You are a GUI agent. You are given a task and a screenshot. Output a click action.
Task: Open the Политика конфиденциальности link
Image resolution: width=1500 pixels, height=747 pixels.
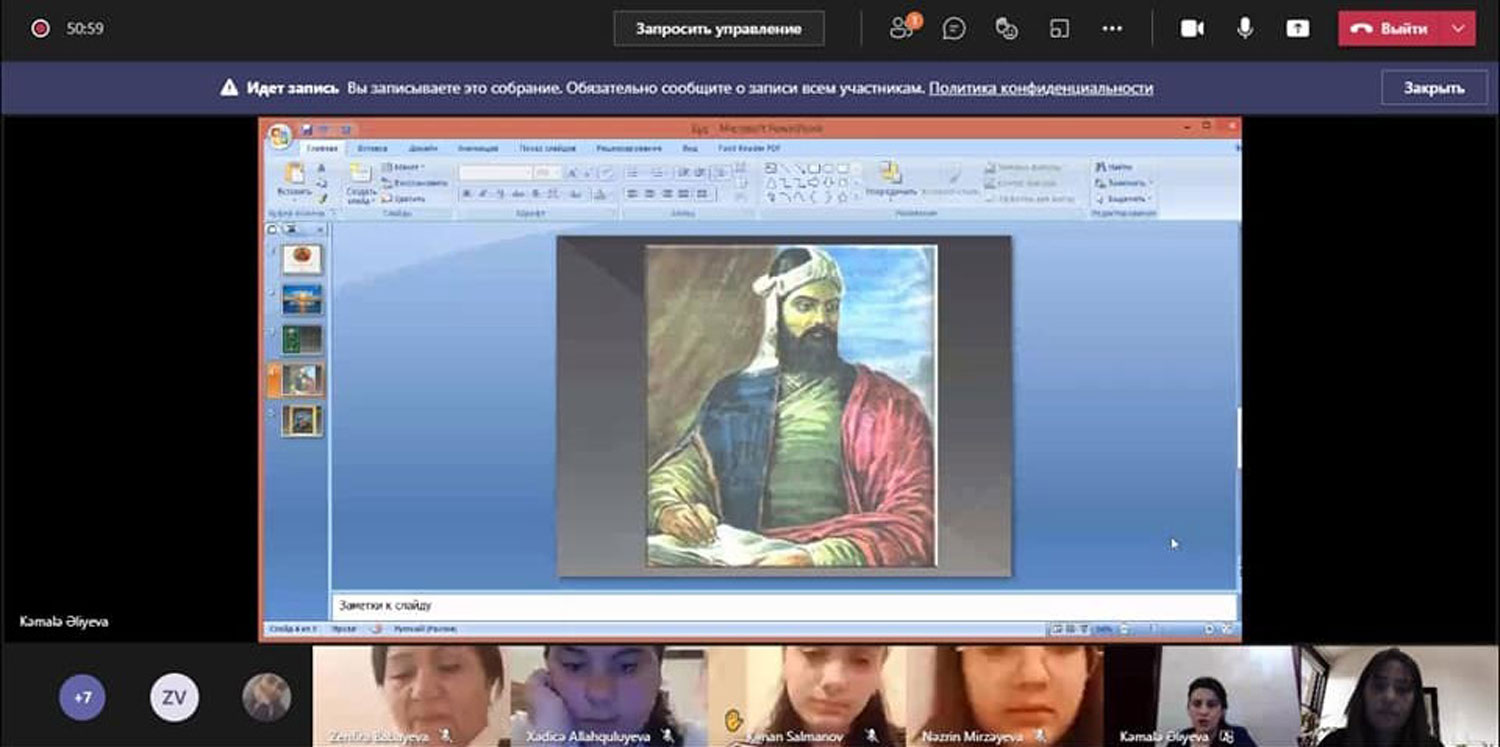point(1040,88)
